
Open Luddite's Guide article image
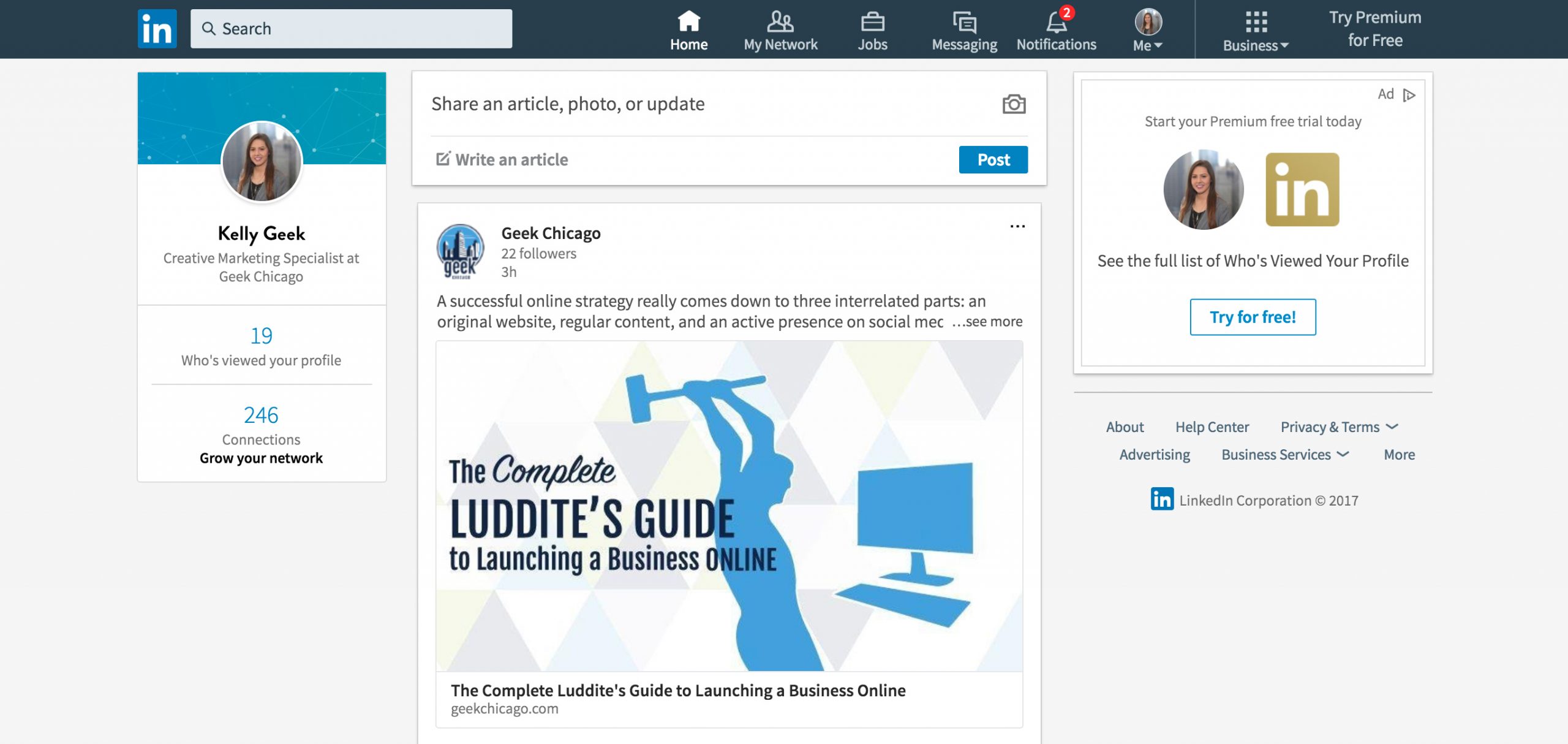(729, 506)
